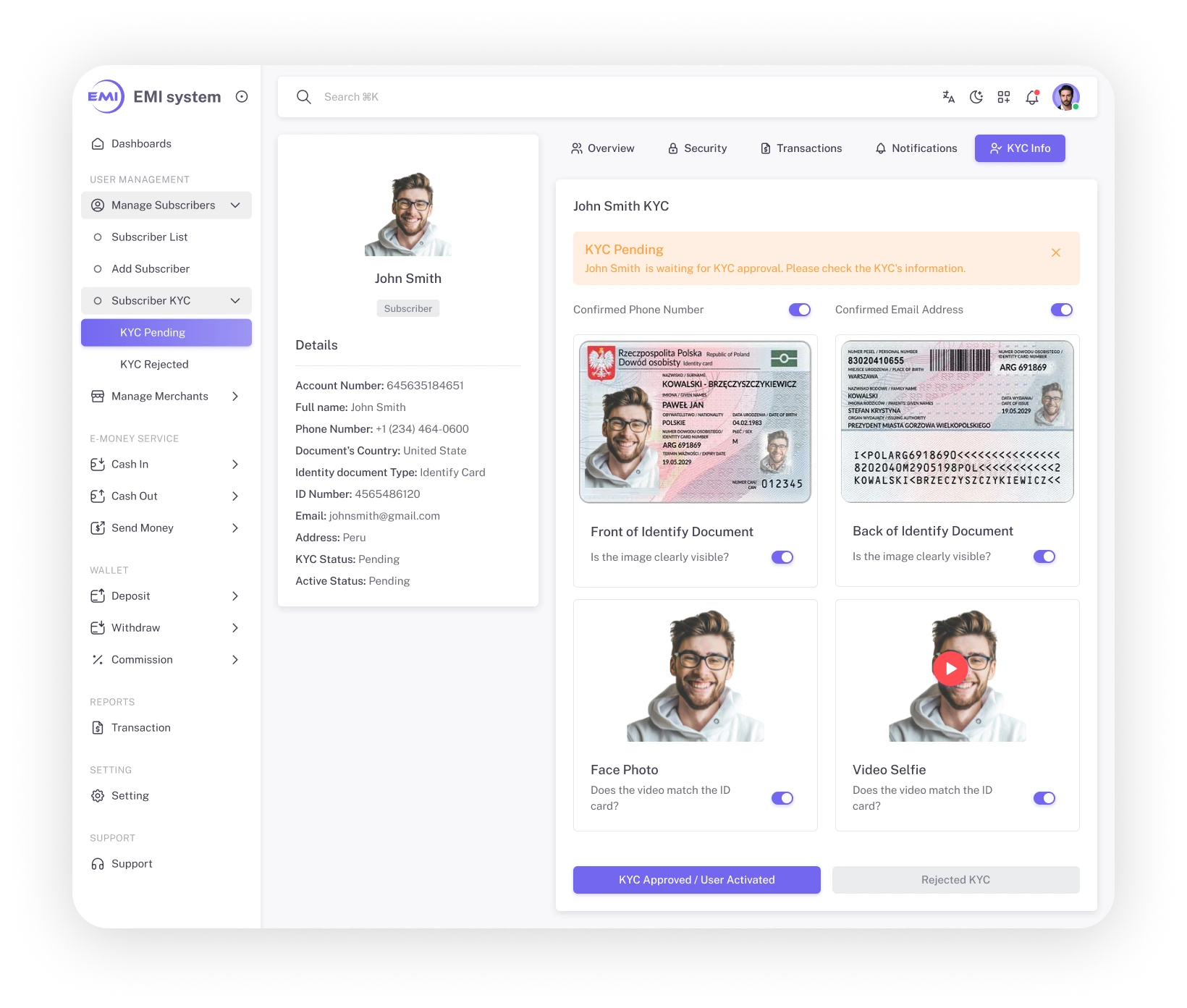
Task: Open KYC Pending menu item
Action: [x=166, y=333]
